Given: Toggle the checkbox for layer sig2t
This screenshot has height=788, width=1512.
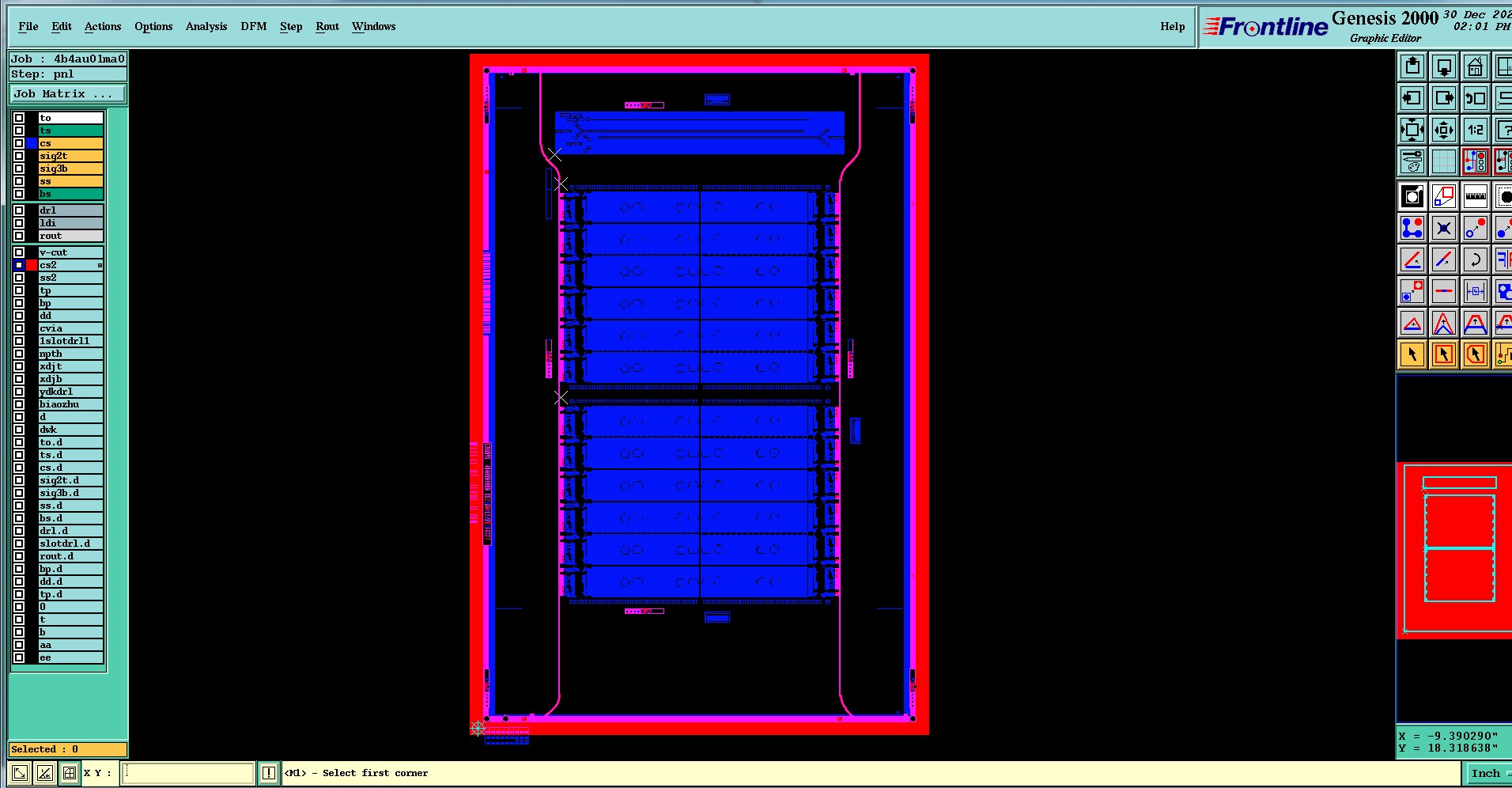Looking at the screenshot, I should [19, 156].
